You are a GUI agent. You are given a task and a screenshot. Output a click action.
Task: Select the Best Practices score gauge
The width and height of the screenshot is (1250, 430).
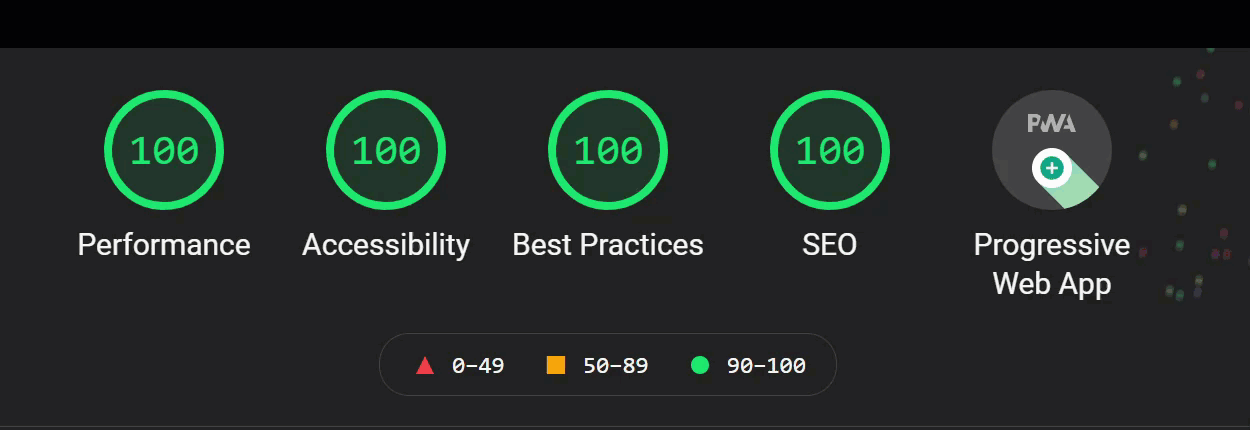(x=608, y=150)
